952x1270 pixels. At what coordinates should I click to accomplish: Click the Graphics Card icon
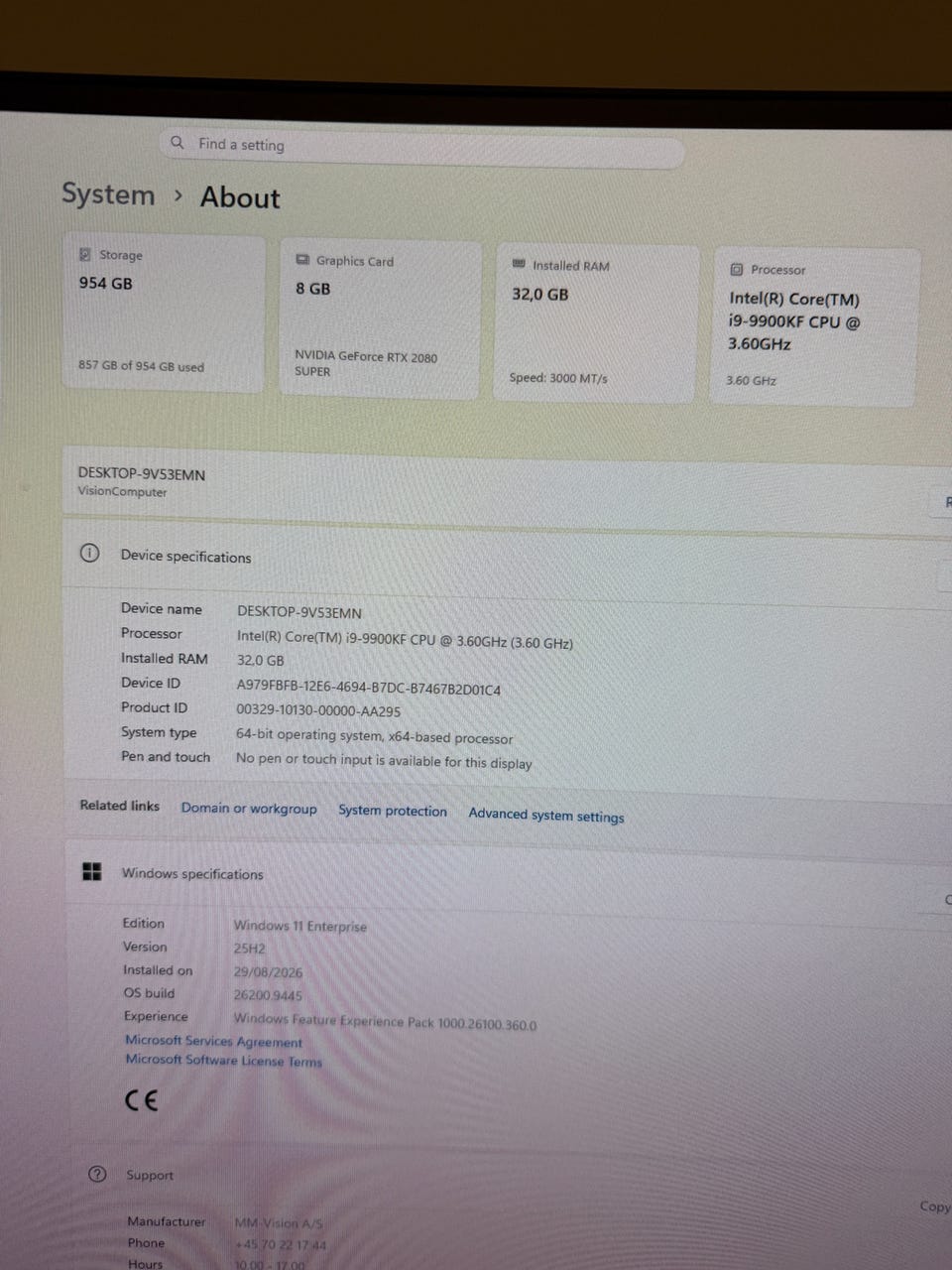pyautogui.click(x=302, y=260)
